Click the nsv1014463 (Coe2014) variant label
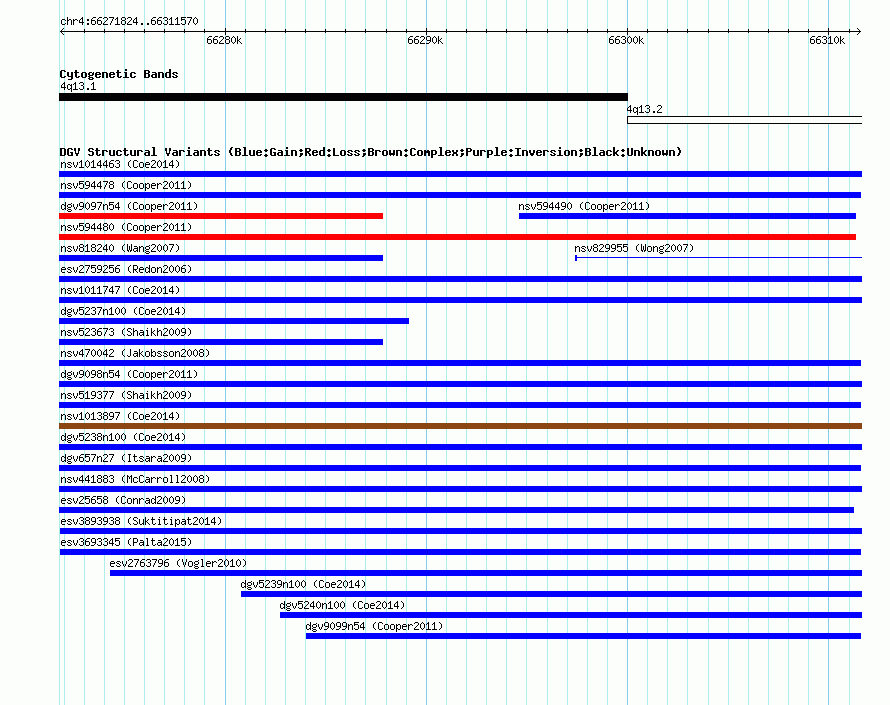The image size is (890, 705). 120,165
